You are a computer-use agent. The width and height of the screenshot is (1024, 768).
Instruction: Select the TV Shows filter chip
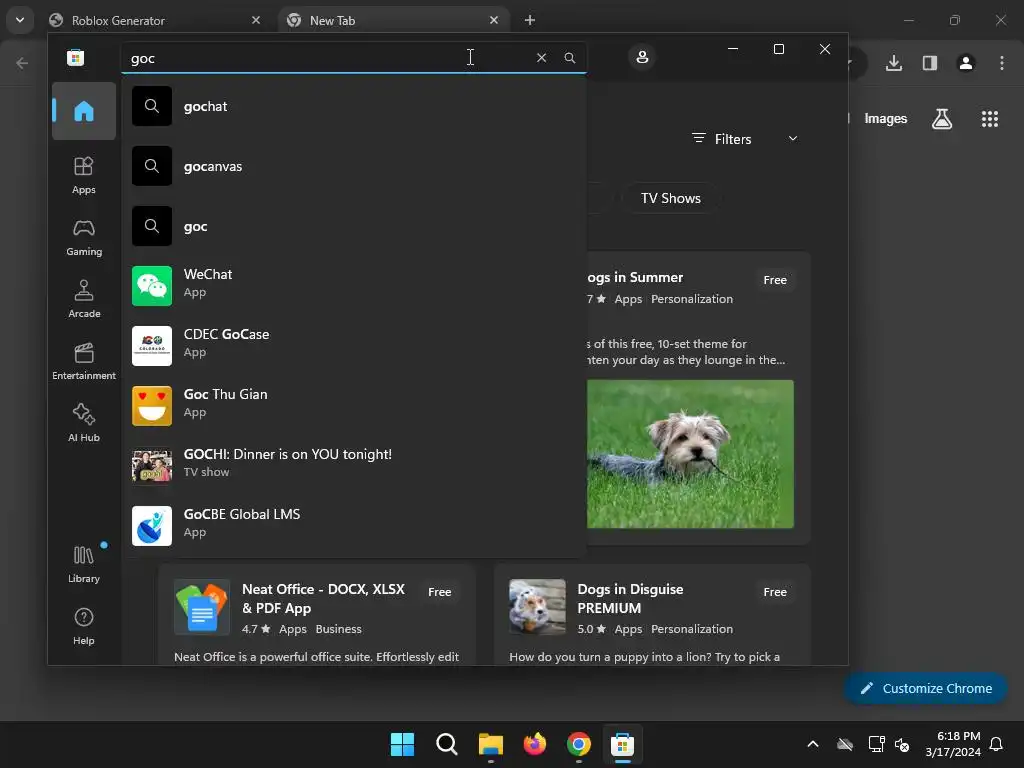click(671, 199)
